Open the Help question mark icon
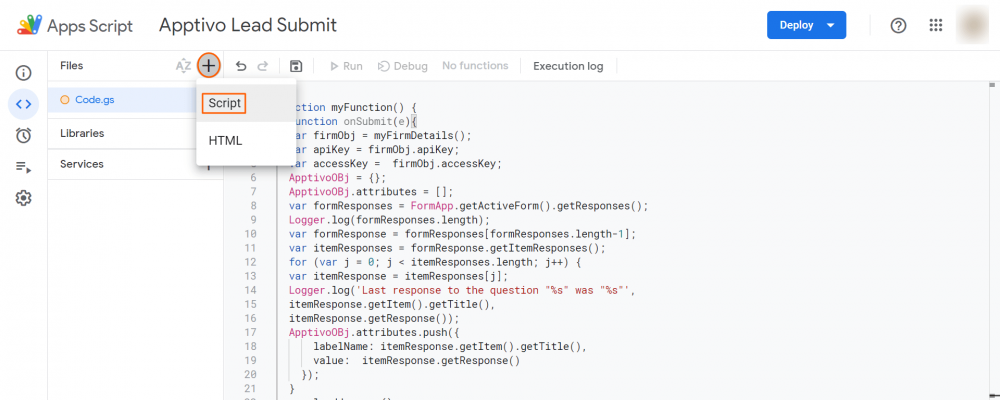1000x400 pixels. 898,25
